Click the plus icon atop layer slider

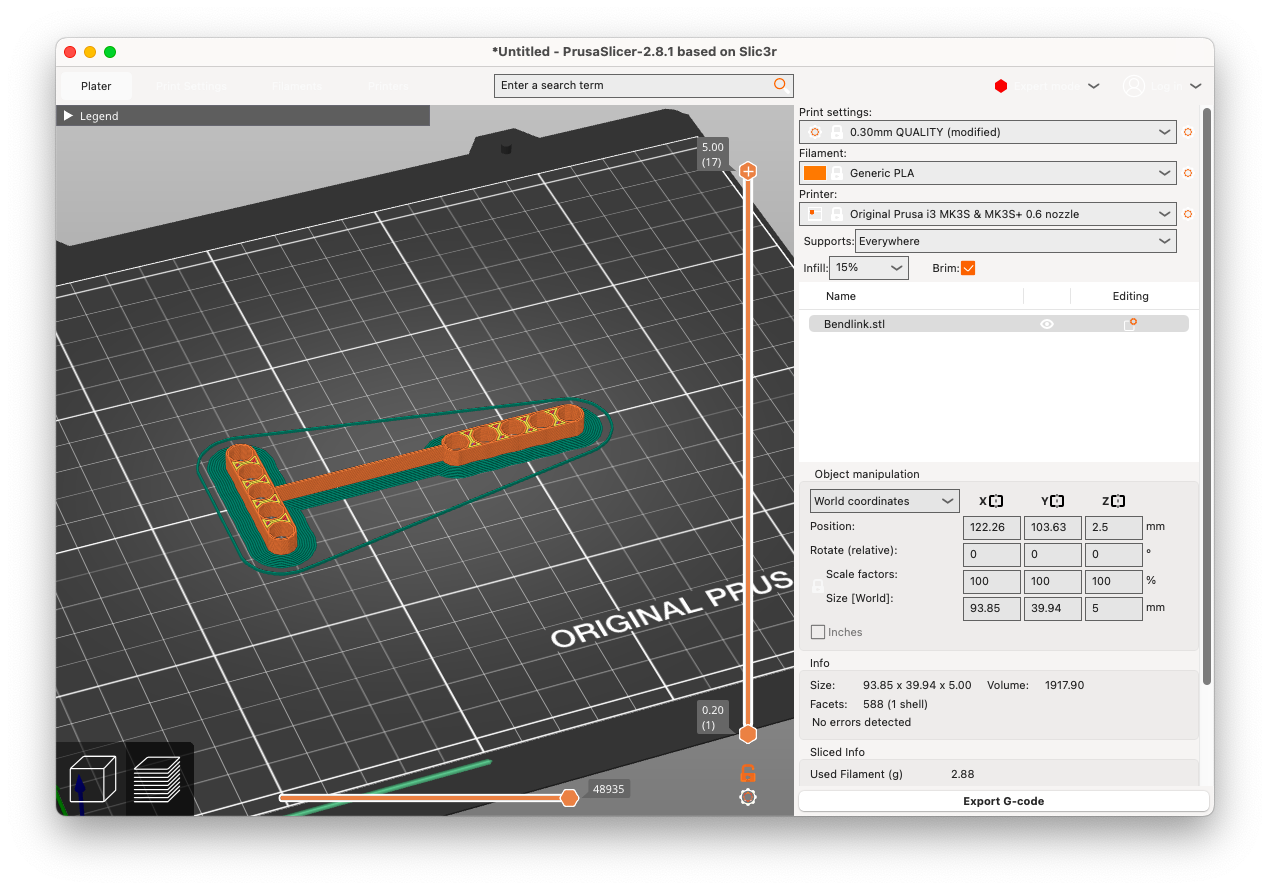coord(747,171)
